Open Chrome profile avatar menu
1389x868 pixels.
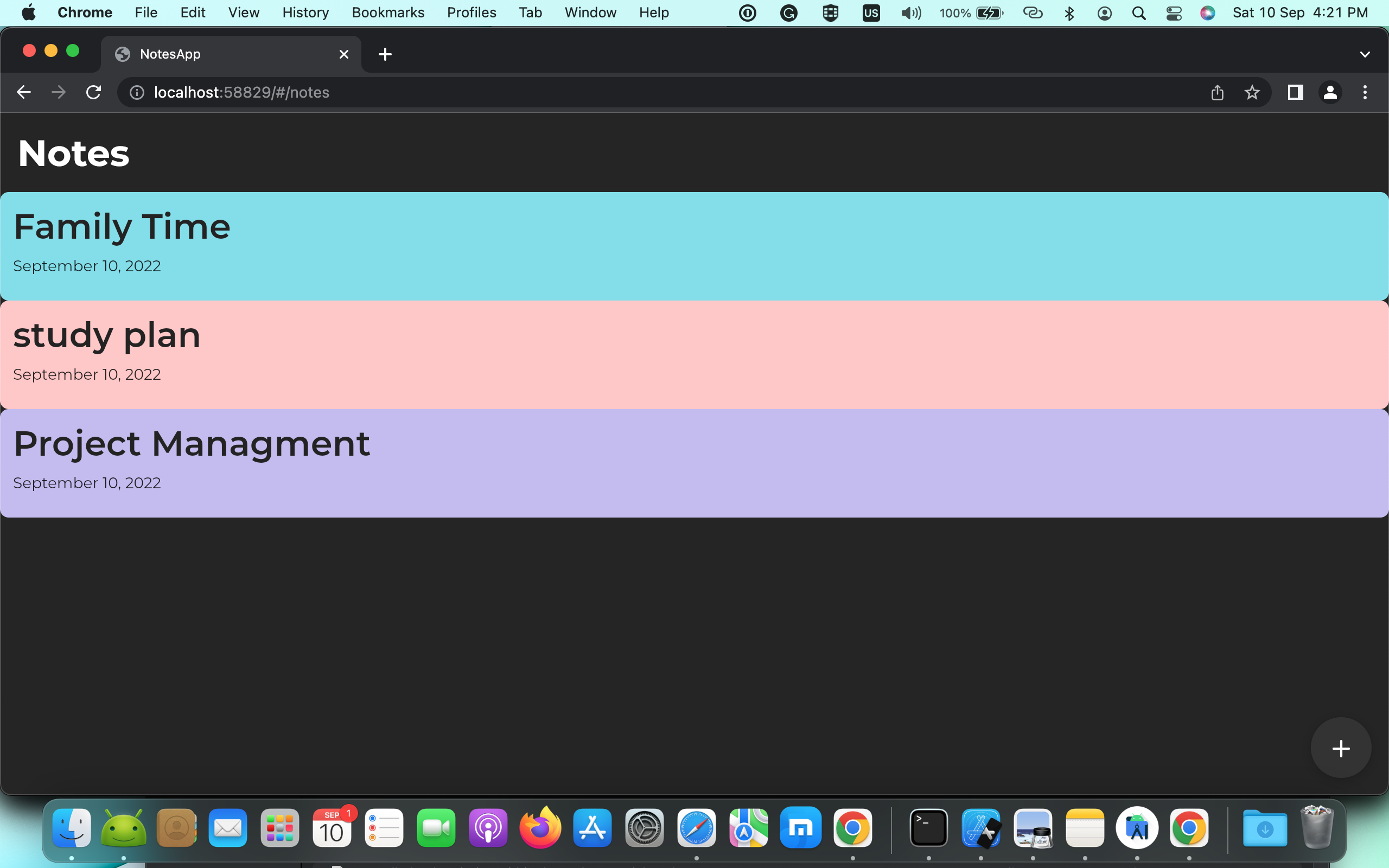click(x=1330, y=92)
